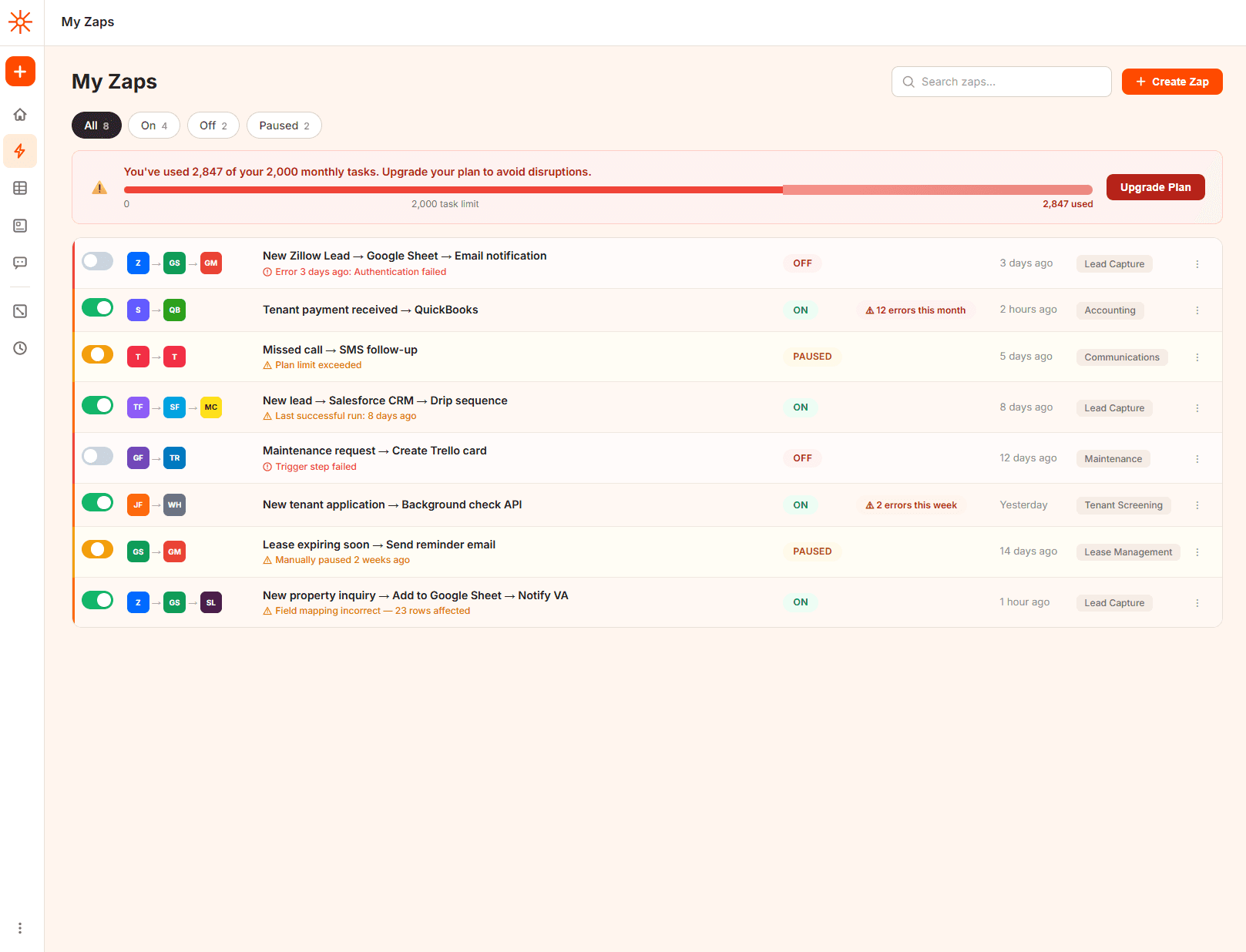
Task: Open the kebab menu on New property inquiry row
Action: (1197, 602)
